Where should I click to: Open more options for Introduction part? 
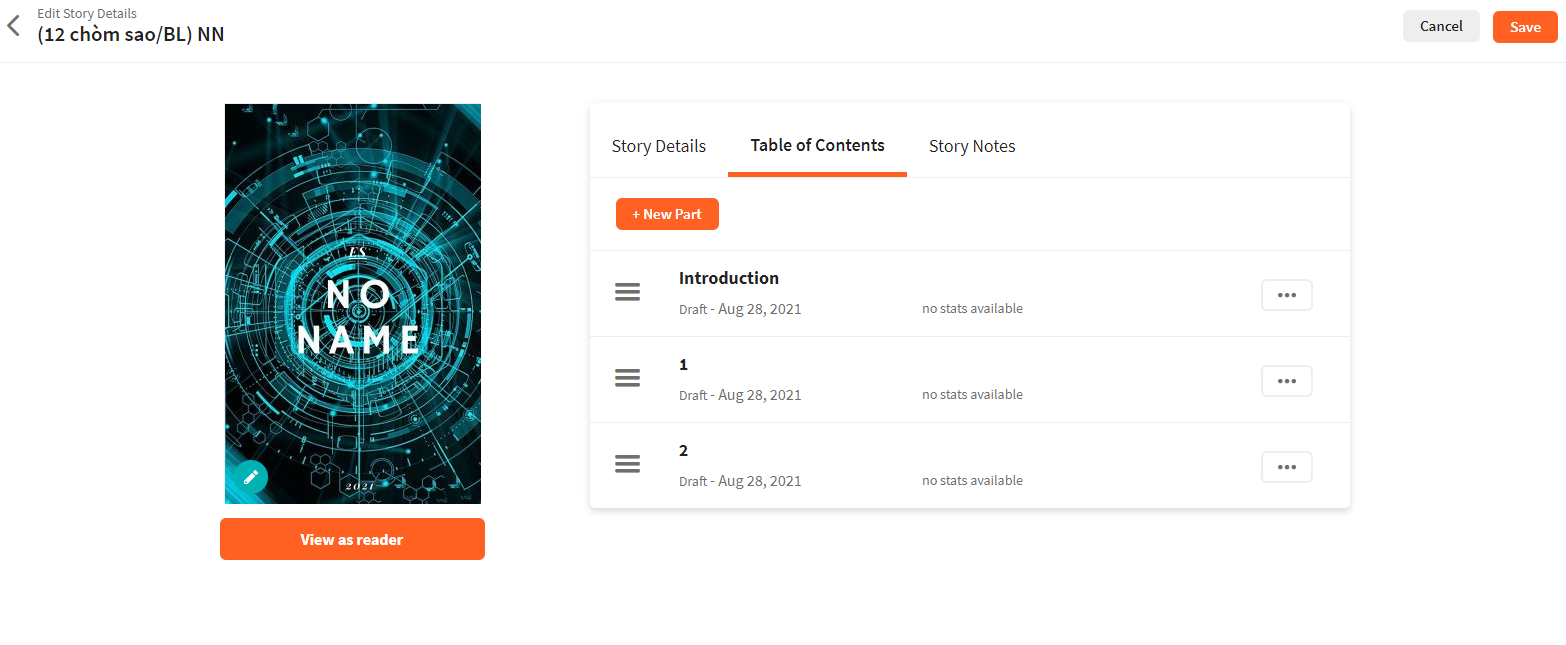point(1287,295)
